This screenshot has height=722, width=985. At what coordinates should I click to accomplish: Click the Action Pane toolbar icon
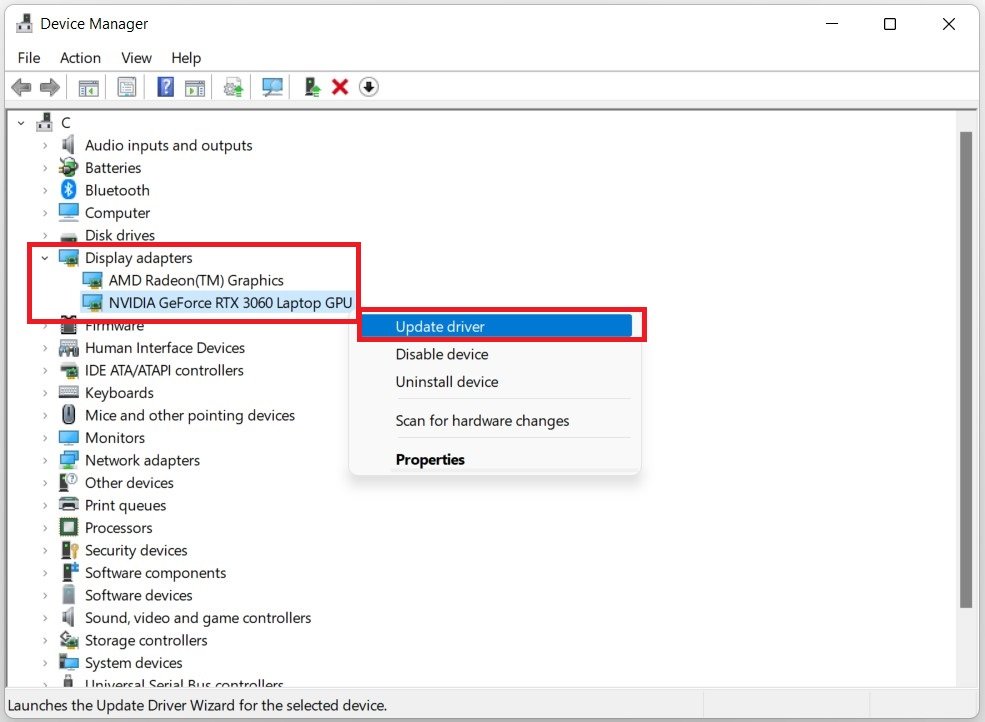coord(195,87)
